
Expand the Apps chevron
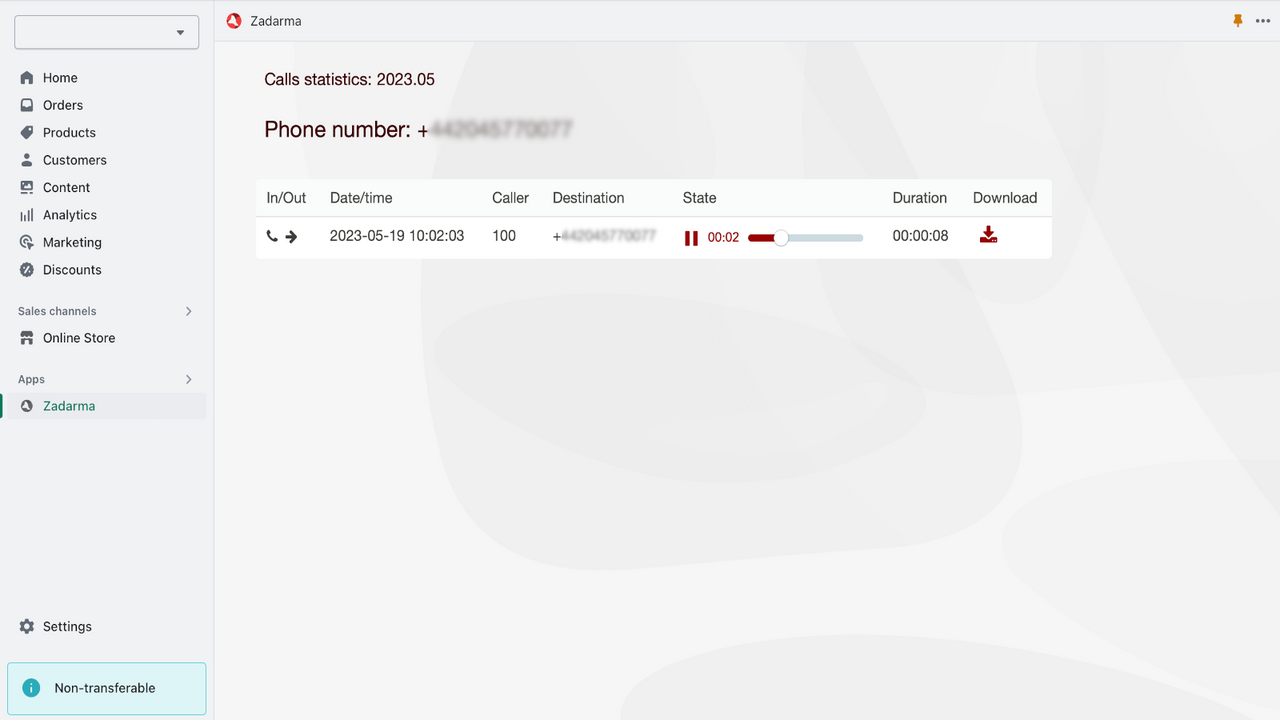click(x=189, y=379)
